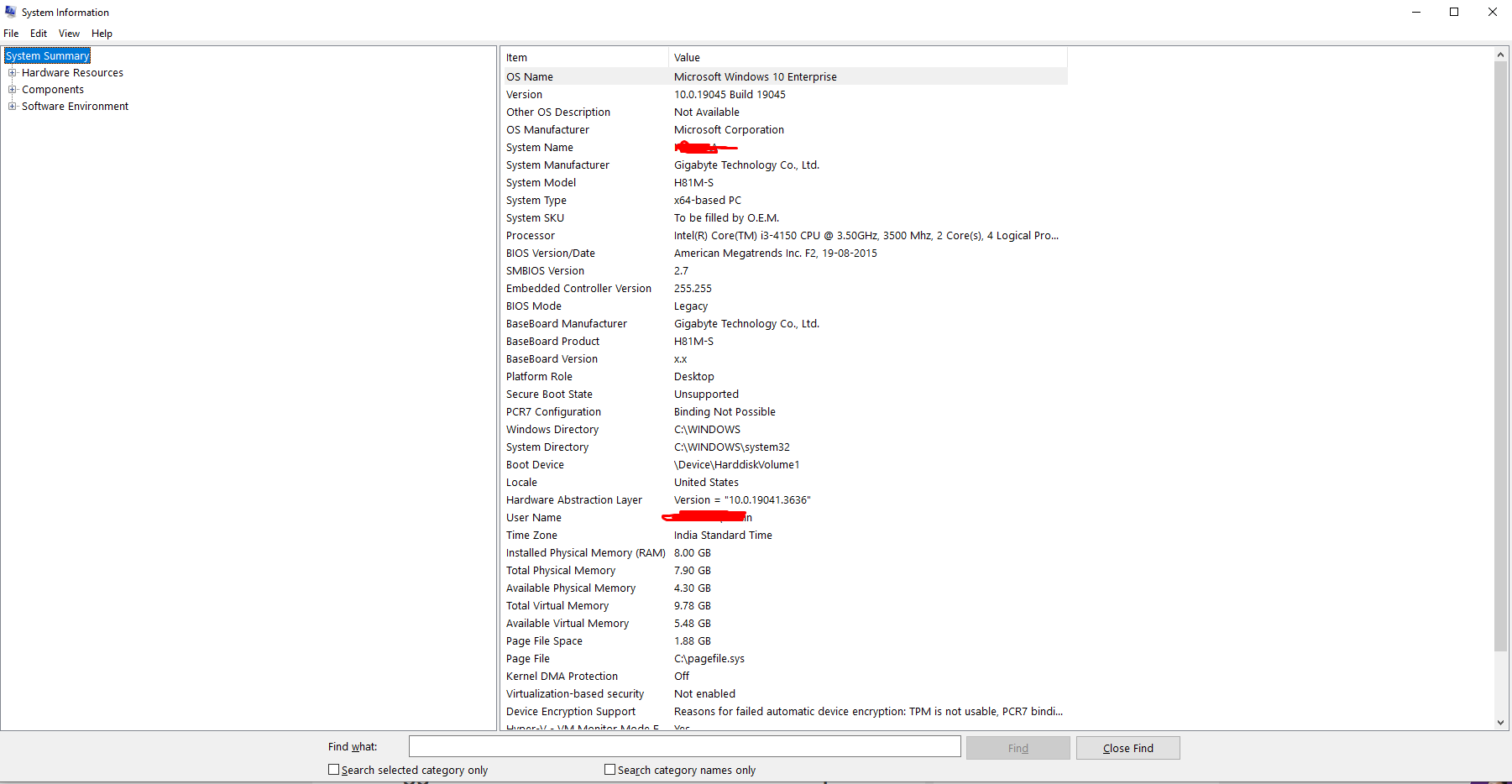Click the Find what text field
The height and width of the screenshot is (784, 1512).
[x=684, y=746]
